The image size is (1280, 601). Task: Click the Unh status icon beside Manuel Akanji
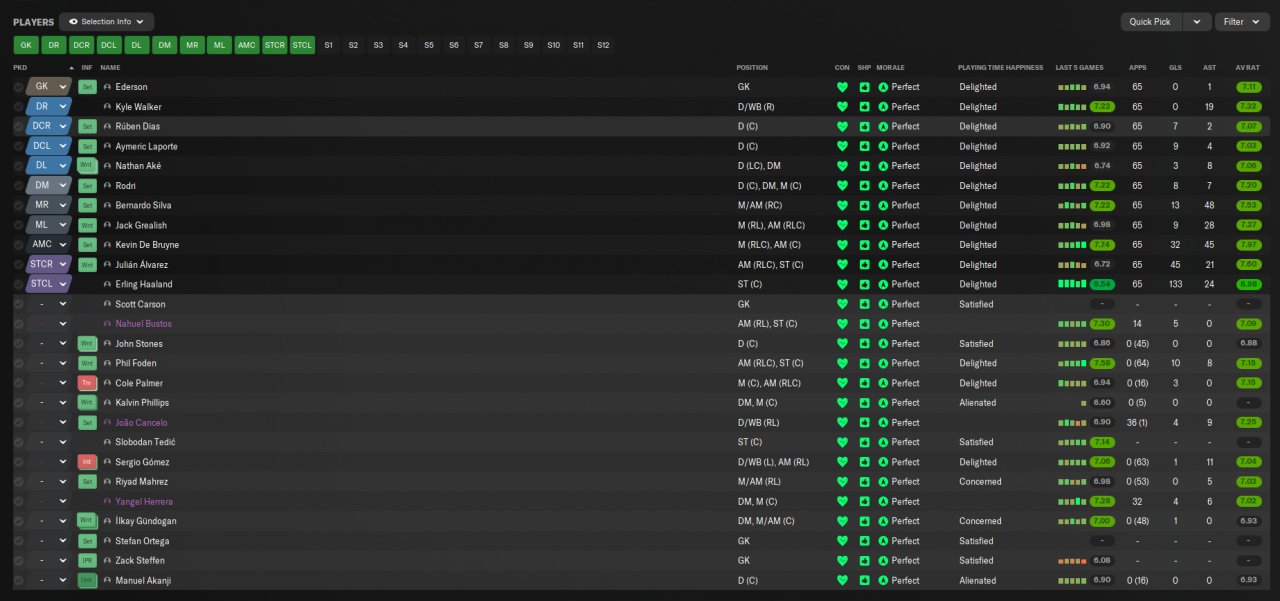click(87, 580)
